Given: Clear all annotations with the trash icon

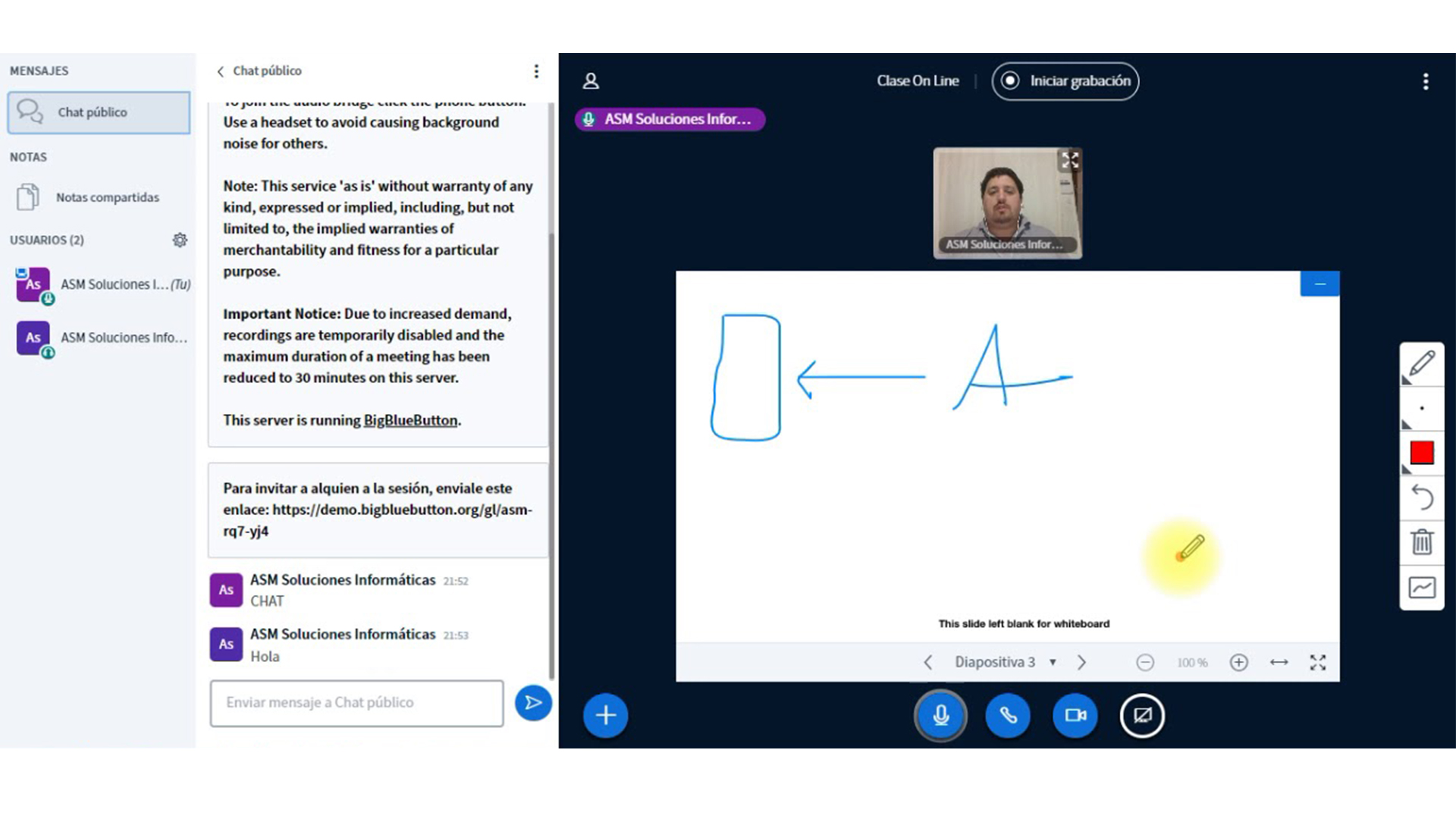Looking at the screenshot, I should tap(1421, 542).
